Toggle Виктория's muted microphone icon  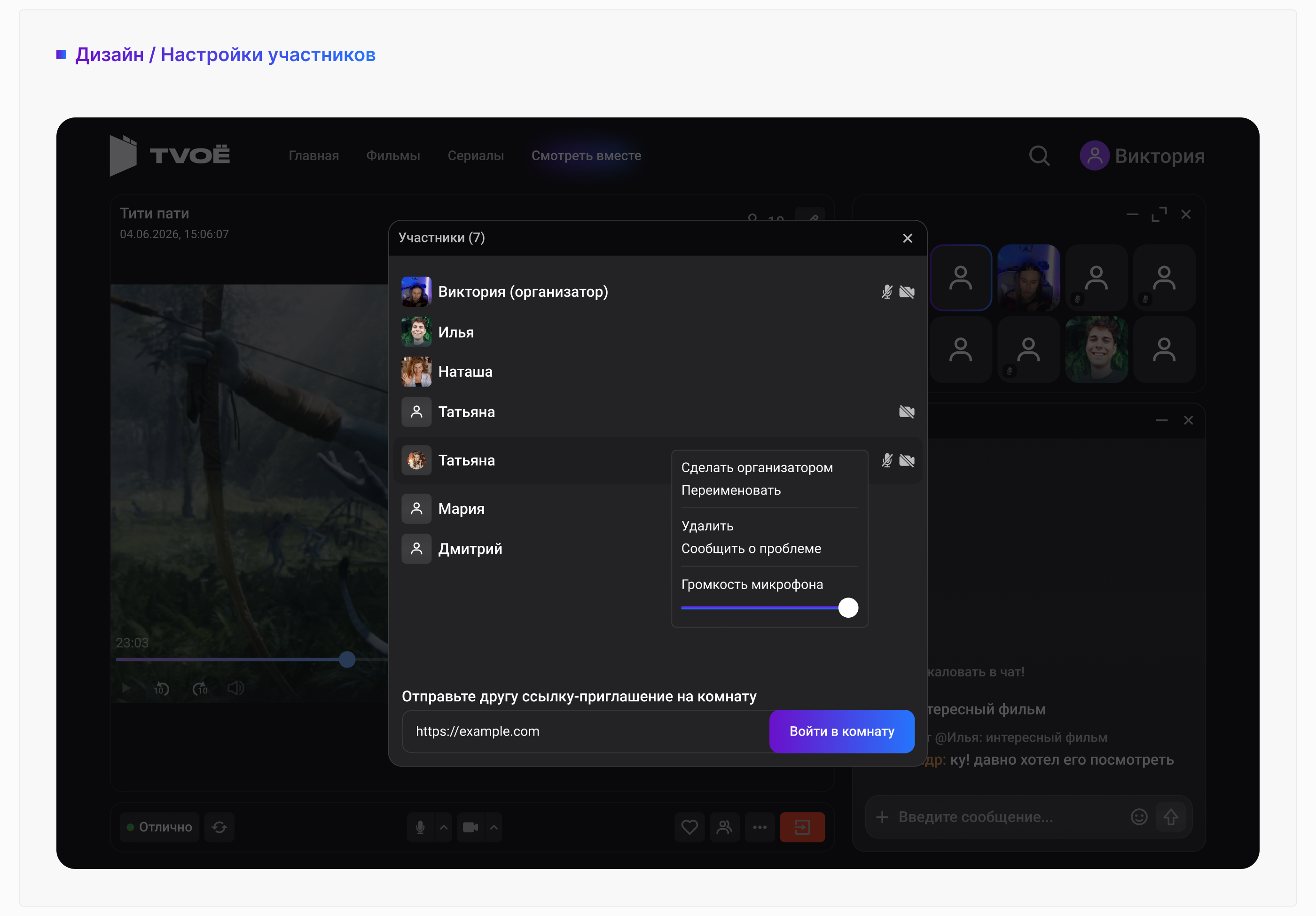point(887,292)
